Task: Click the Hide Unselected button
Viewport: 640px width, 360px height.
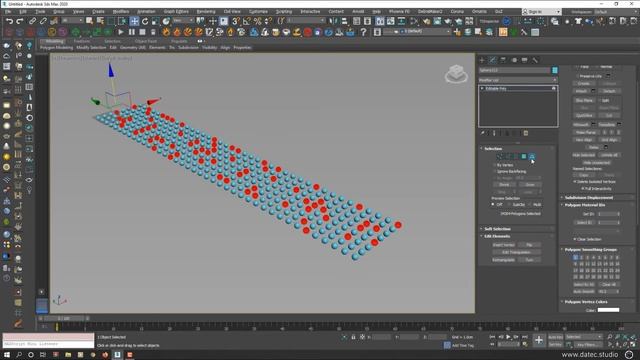Action: [596, 162]
